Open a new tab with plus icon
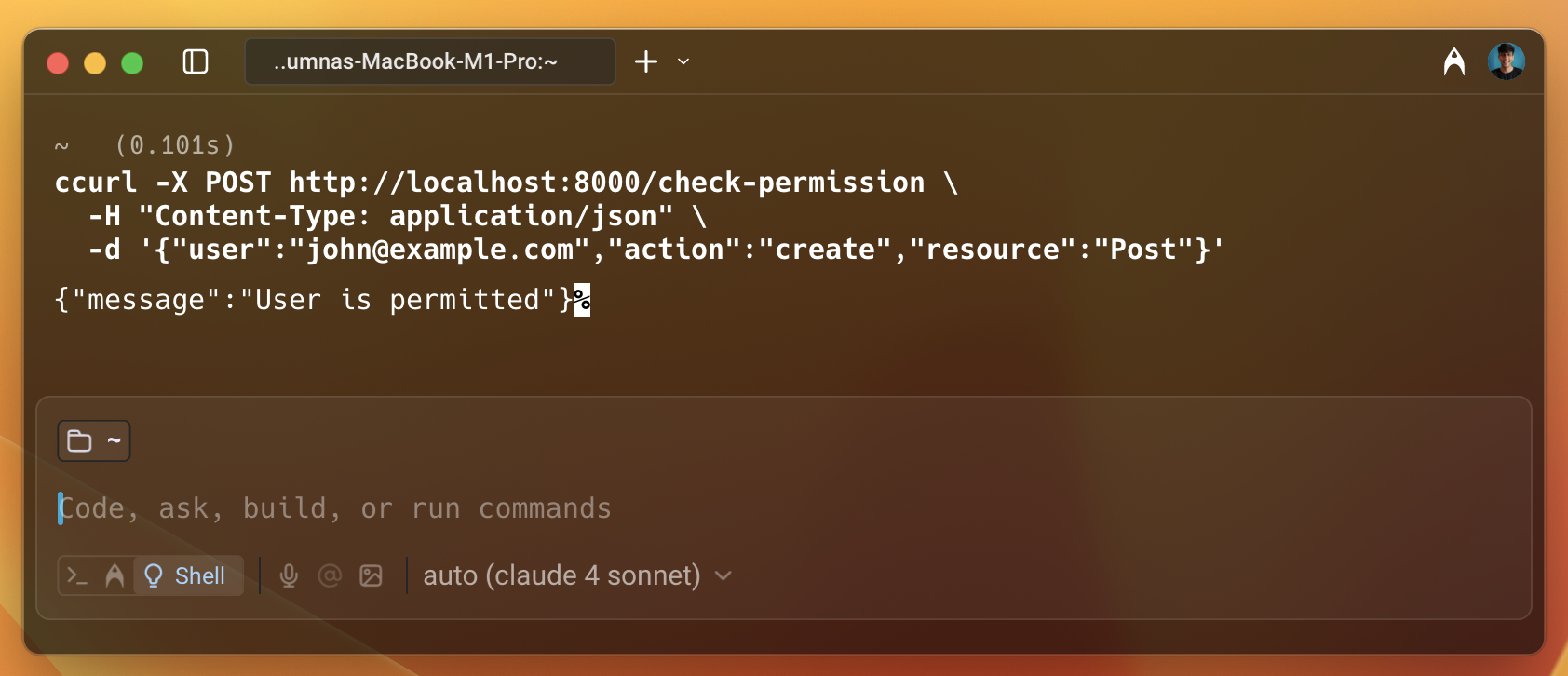 646,61
